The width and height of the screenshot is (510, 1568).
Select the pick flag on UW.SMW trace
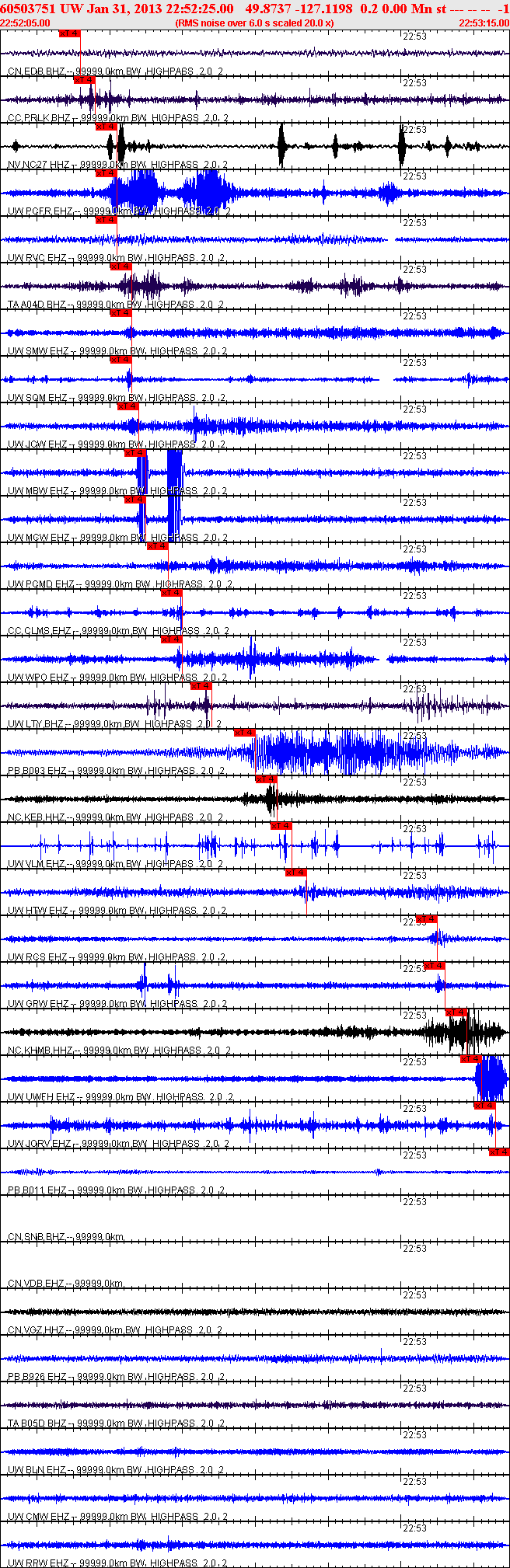click(x=121, y=313)
